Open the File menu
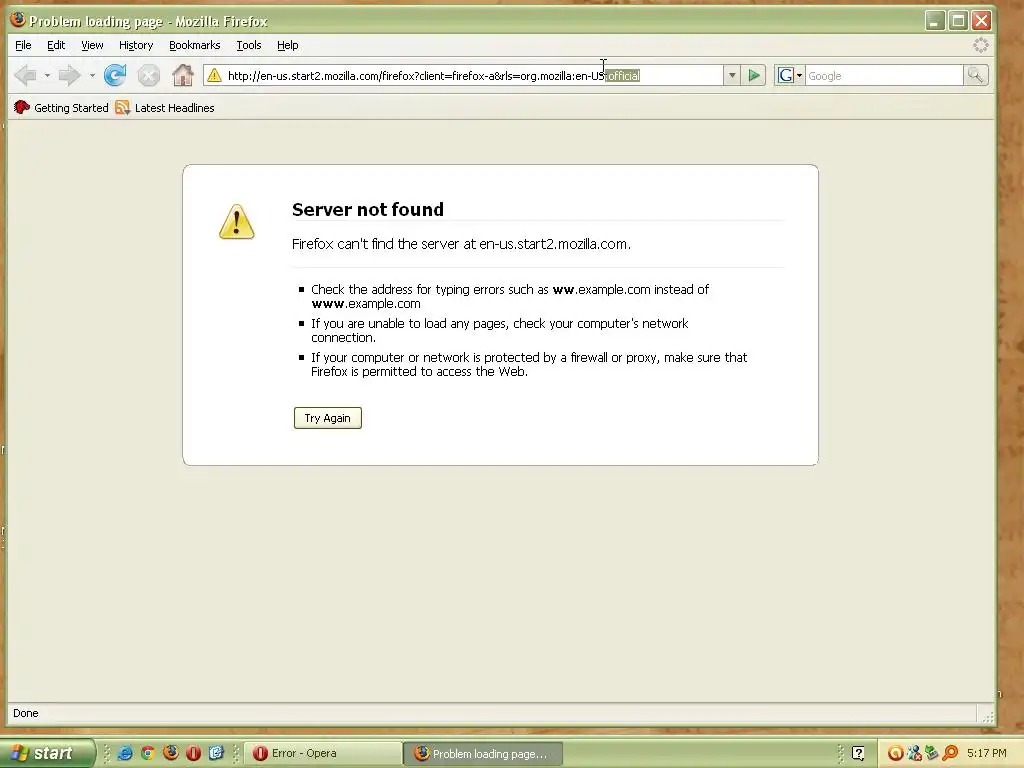 (x=23, y=45)
